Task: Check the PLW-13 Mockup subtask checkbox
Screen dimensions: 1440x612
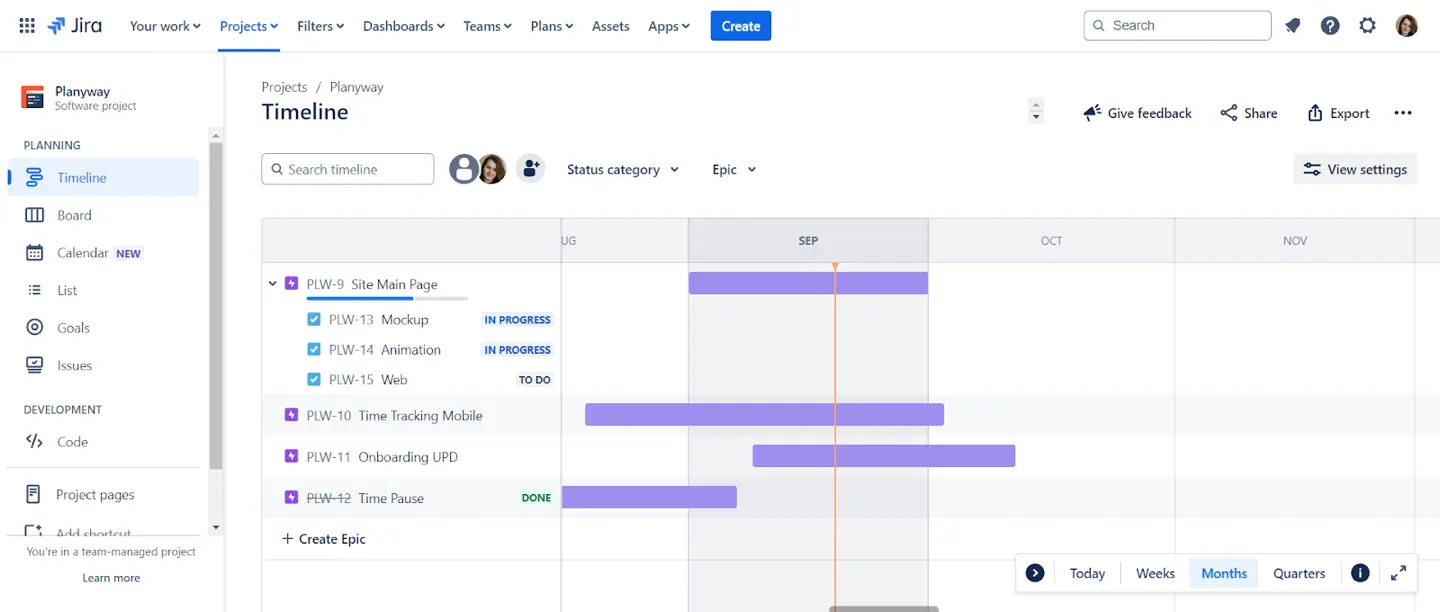Action: pos(314,319)
